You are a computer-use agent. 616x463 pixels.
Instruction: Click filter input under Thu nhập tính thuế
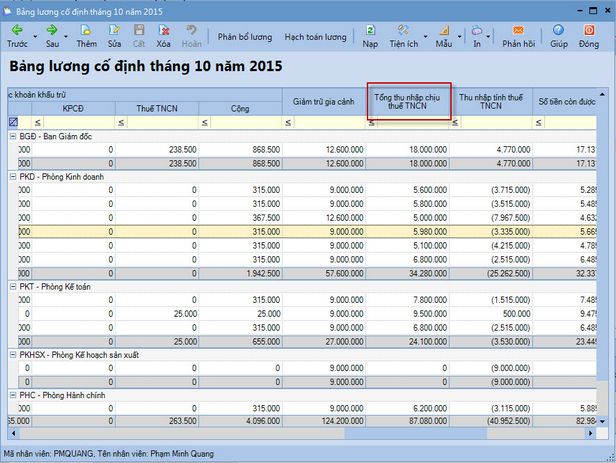tap(497, 123)
